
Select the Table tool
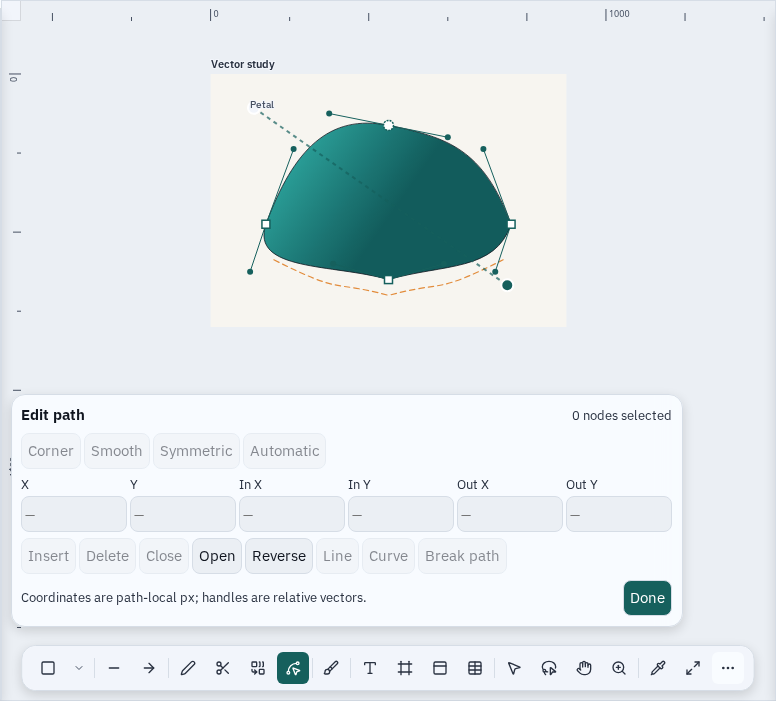(475, 668)
